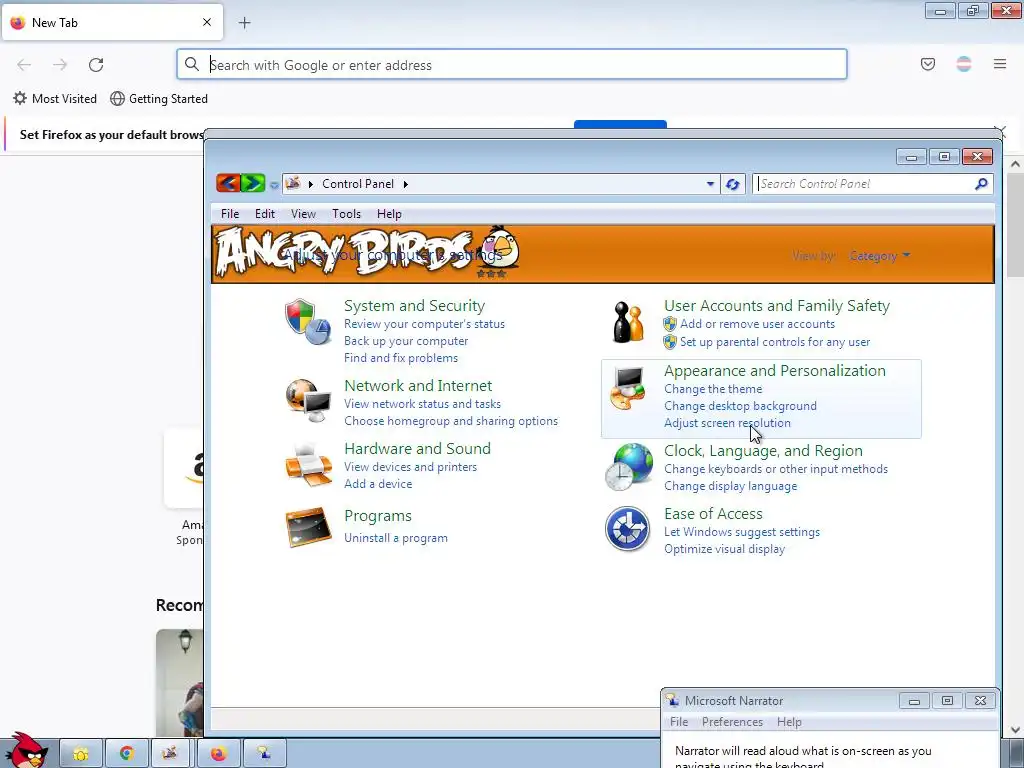
Task: Click View network status and tasks
Action: point(423,404)
